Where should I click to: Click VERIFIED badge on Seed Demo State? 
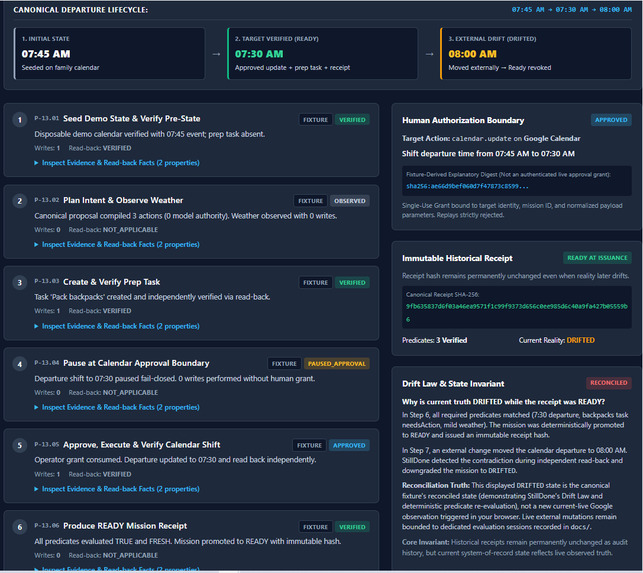(352, 120)
